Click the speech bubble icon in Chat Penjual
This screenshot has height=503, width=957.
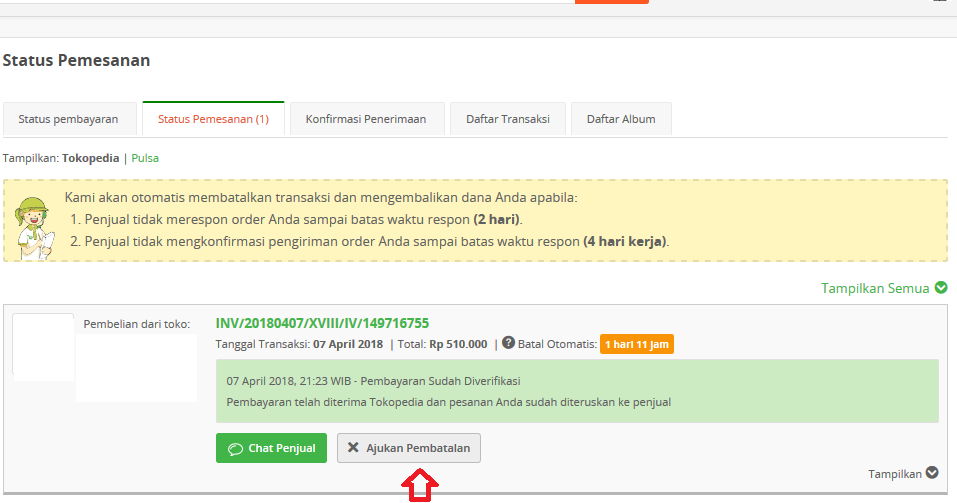(x=235, y=449)
